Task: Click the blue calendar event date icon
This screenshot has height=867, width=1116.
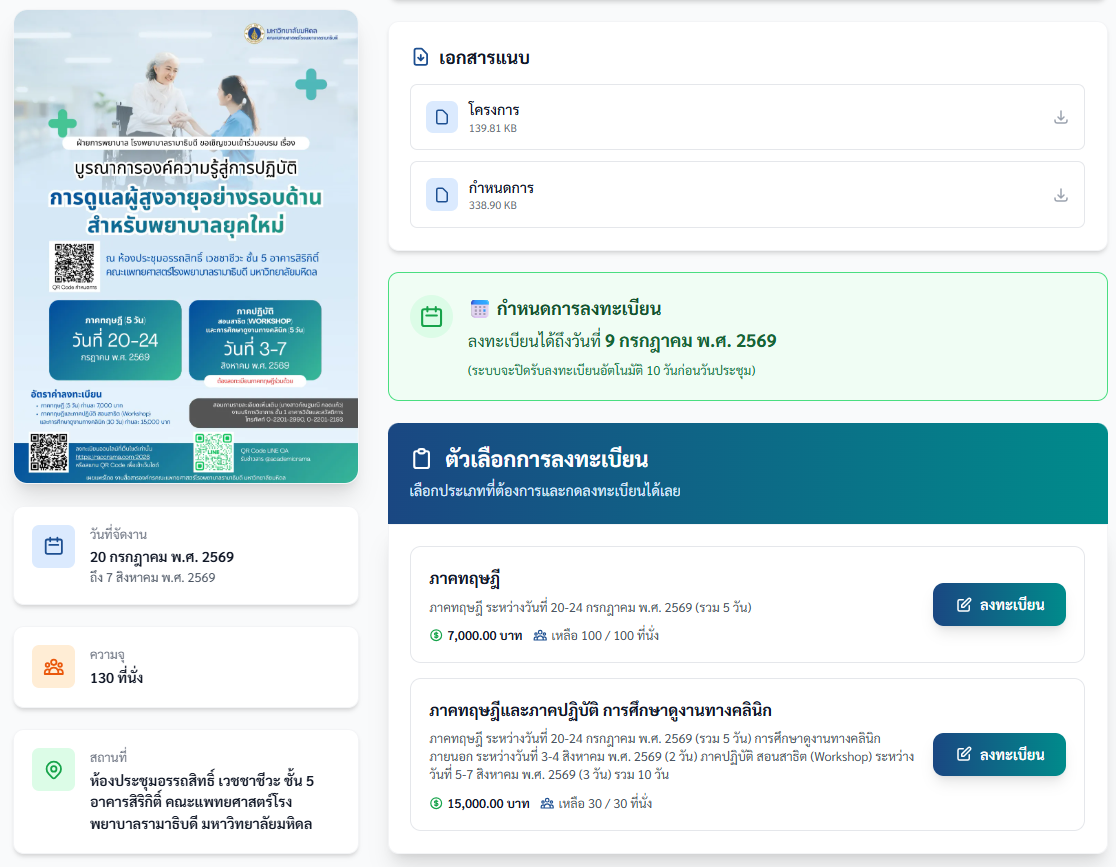Action: (x=54, y=546)
